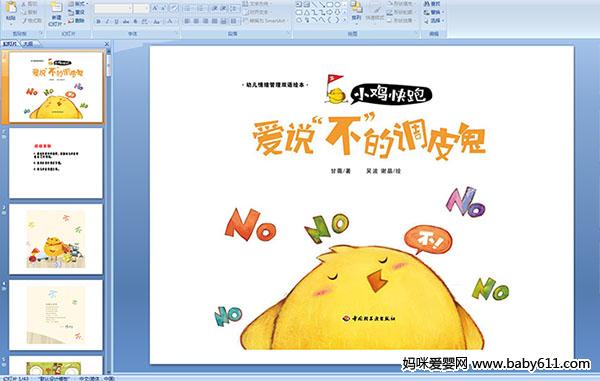Click the Reset (重设) slide button

coord(77,12)
